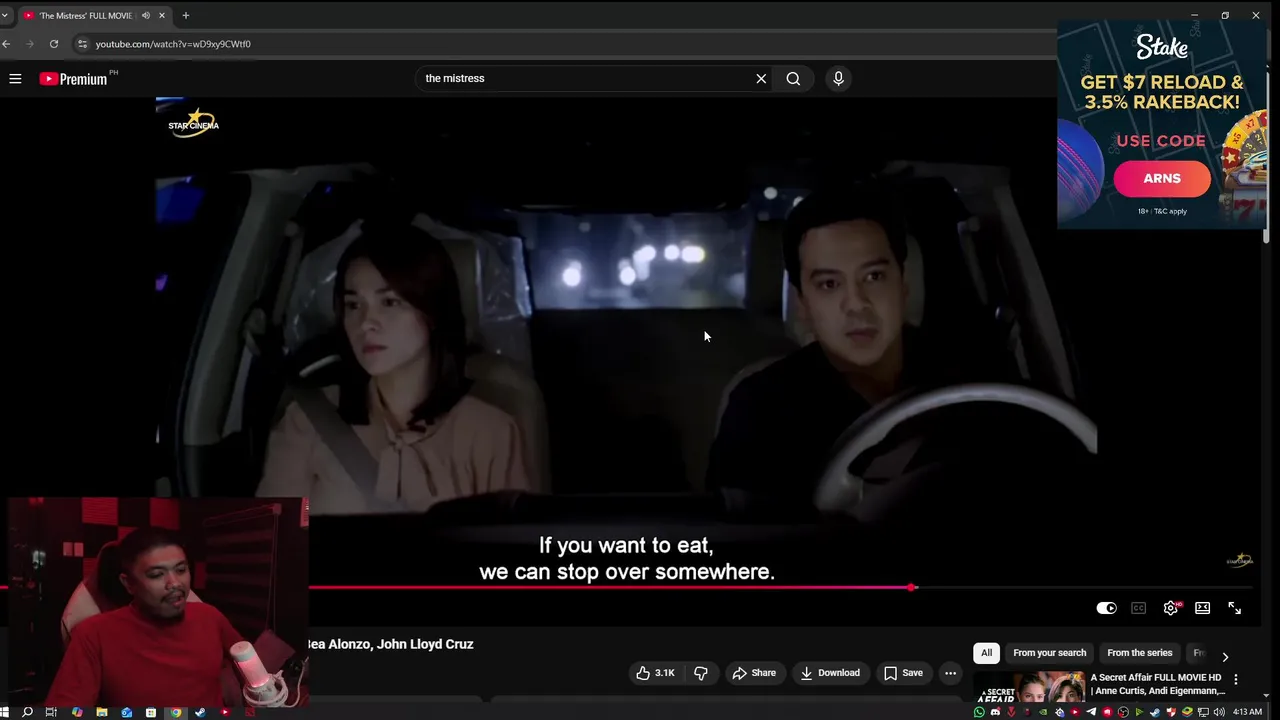The width and height of the screenshot is (1280, 720).
Task: Save the video to a playlist
Action: coord(903,673)
